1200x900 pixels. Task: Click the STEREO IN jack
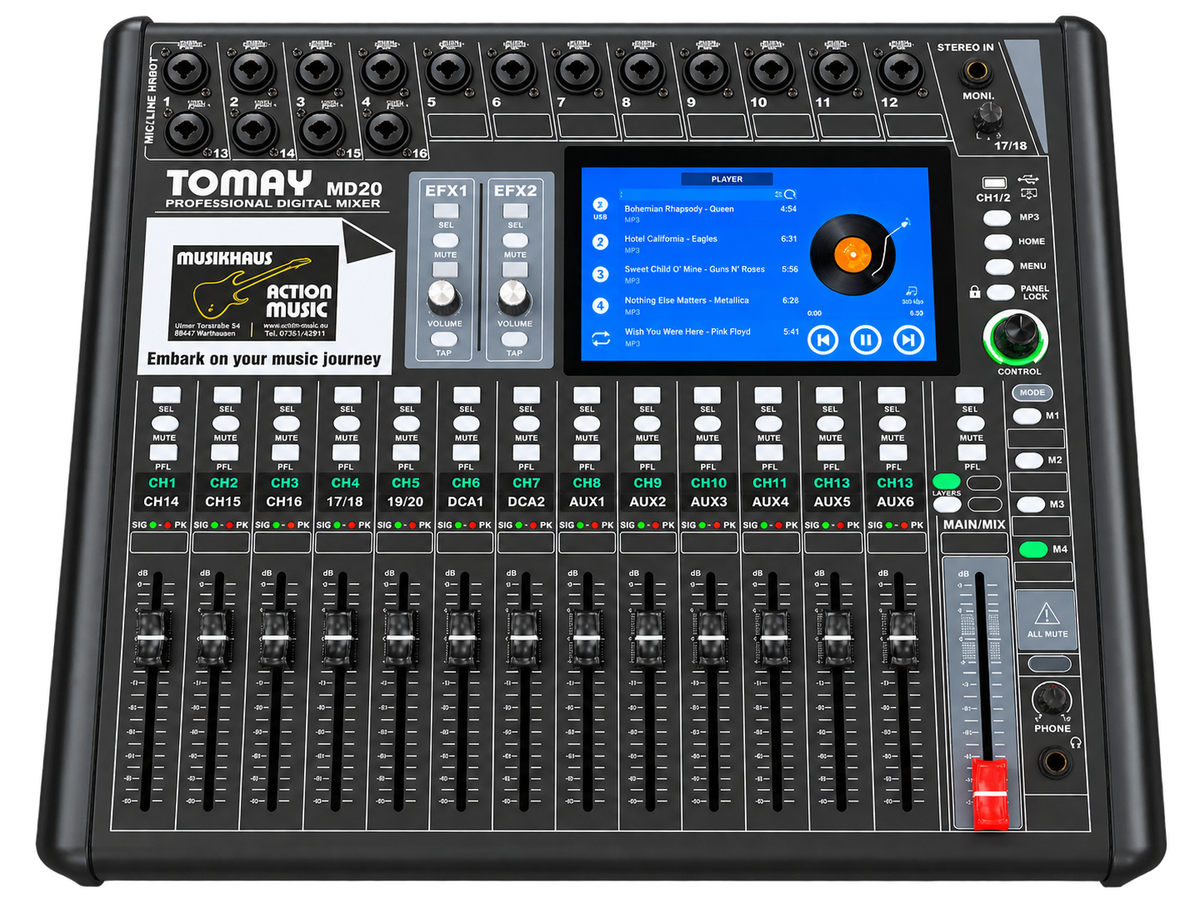975,73
